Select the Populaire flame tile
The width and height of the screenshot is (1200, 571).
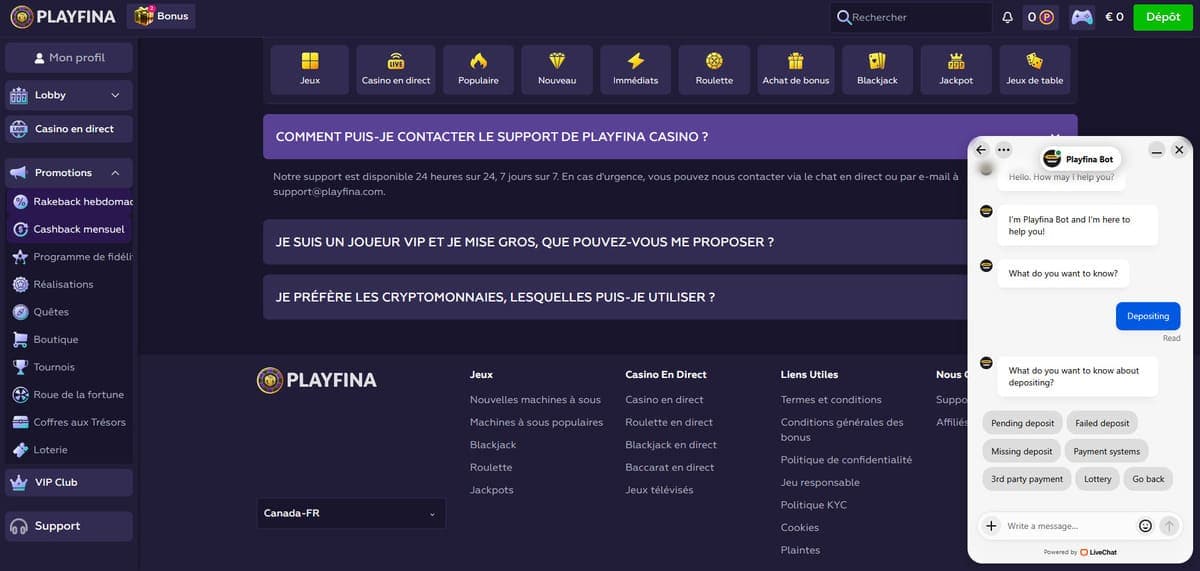point(478,70)
